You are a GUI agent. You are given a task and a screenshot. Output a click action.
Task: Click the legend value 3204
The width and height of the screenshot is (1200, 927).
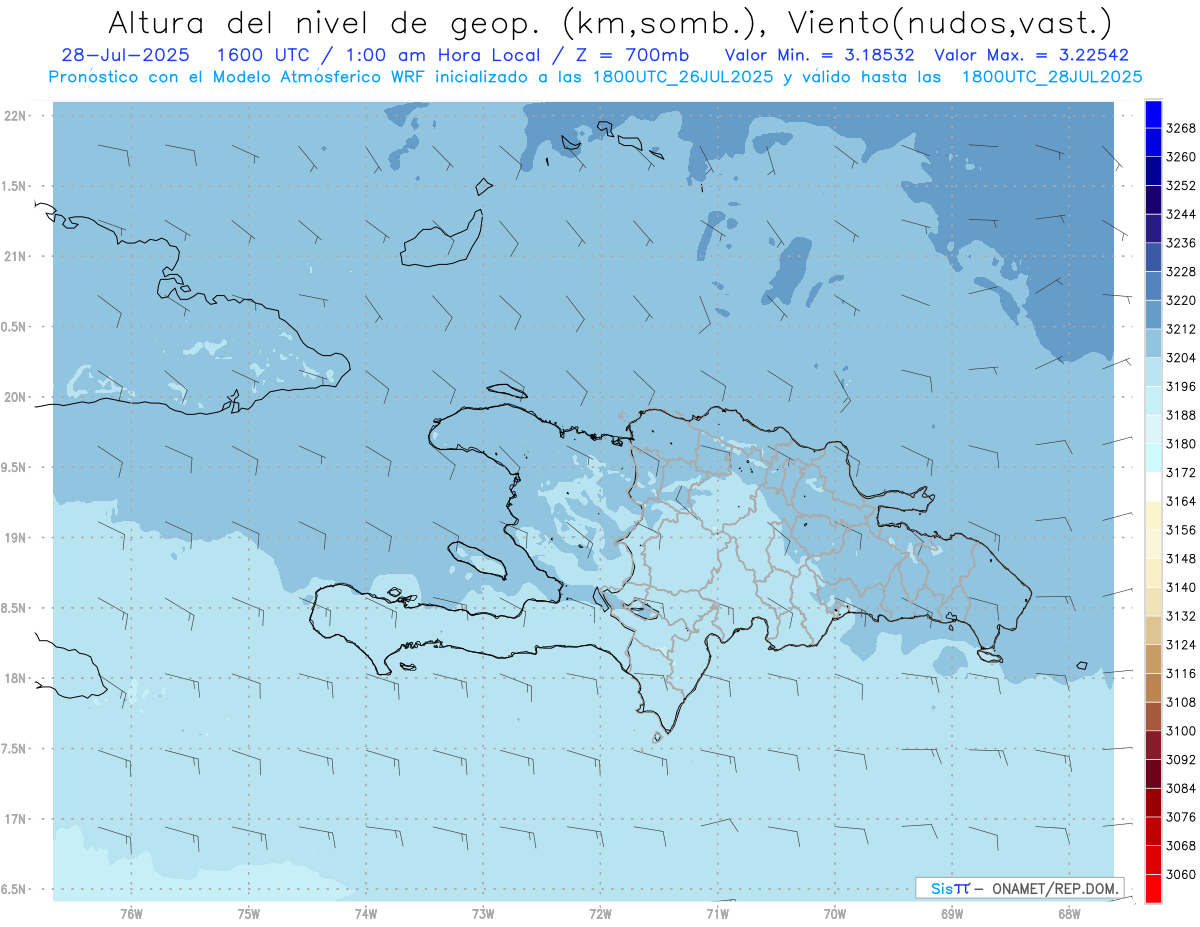pos(1180,358)
